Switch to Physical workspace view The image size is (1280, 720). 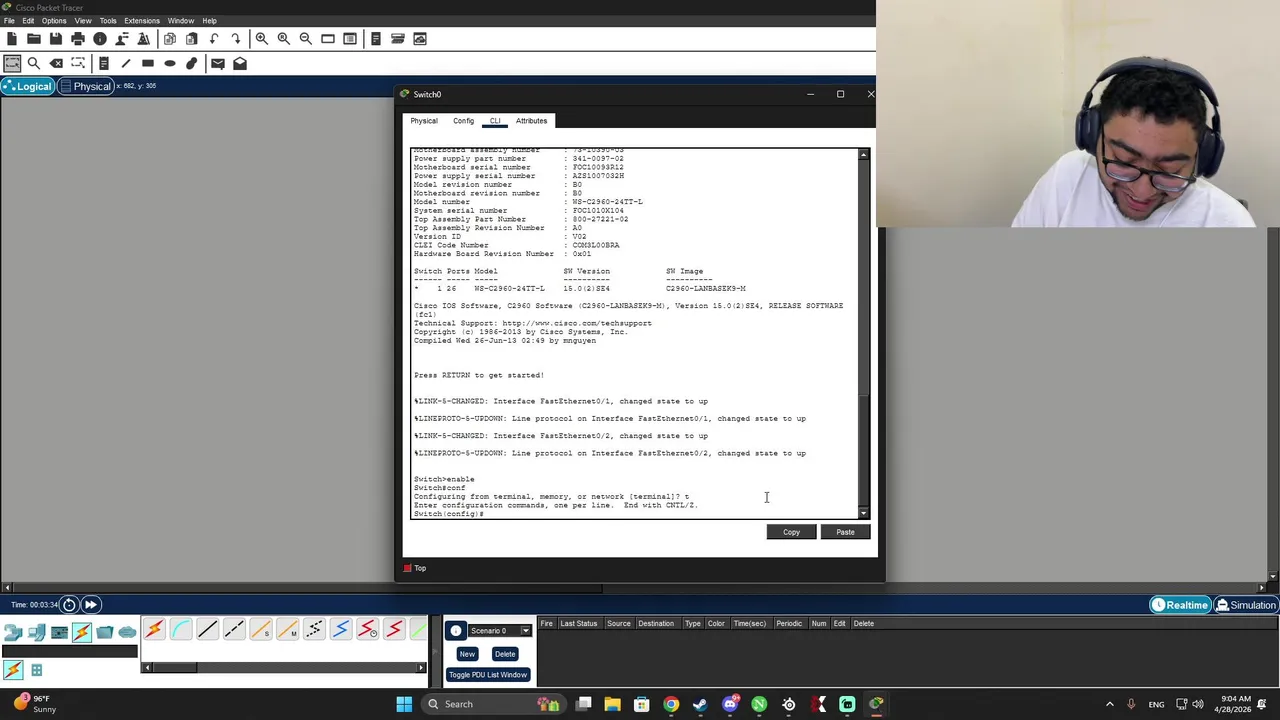click(85, 86)
